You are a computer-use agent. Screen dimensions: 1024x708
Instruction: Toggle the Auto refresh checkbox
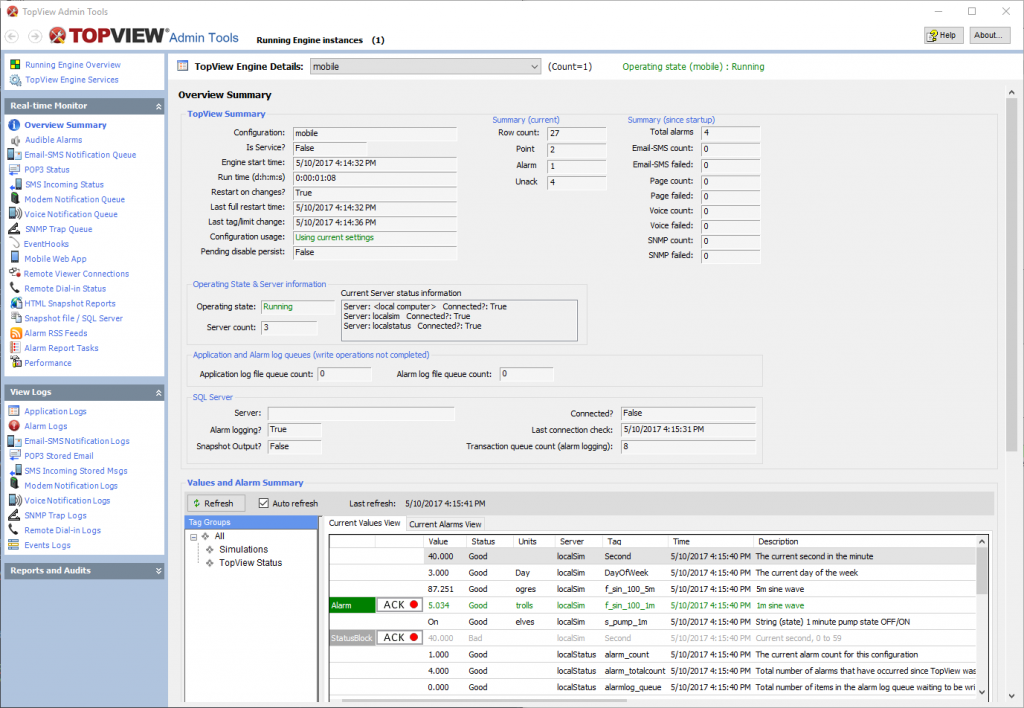coord(264,503)
